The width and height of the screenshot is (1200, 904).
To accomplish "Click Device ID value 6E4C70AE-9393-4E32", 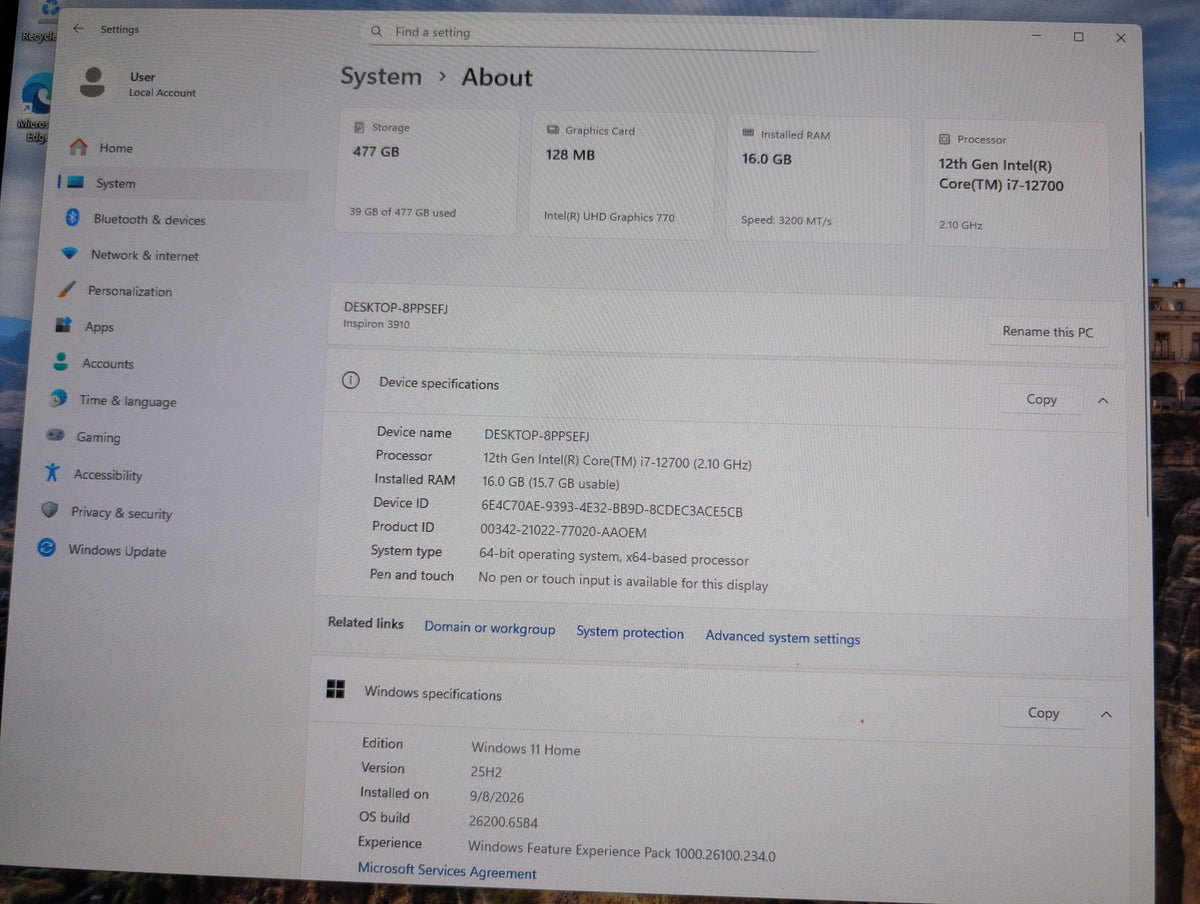I will 612,510.
